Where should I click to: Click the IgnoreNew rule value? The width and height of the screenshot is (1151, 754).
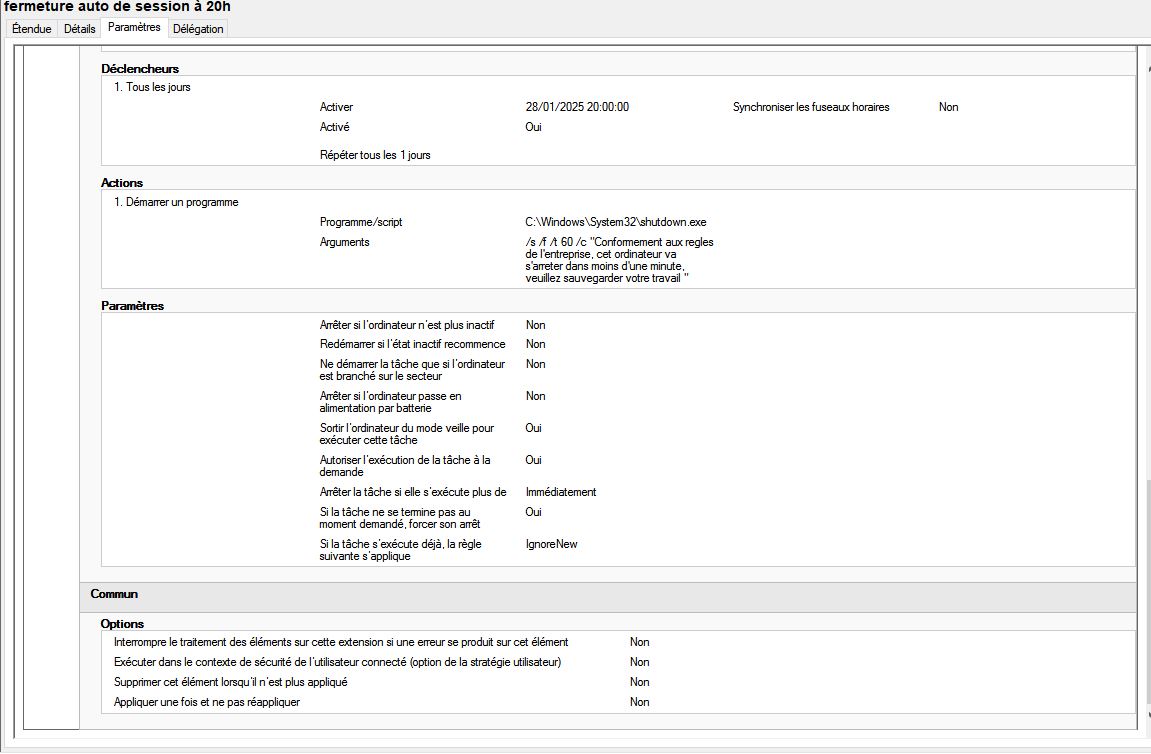click(x=551, y=544)
